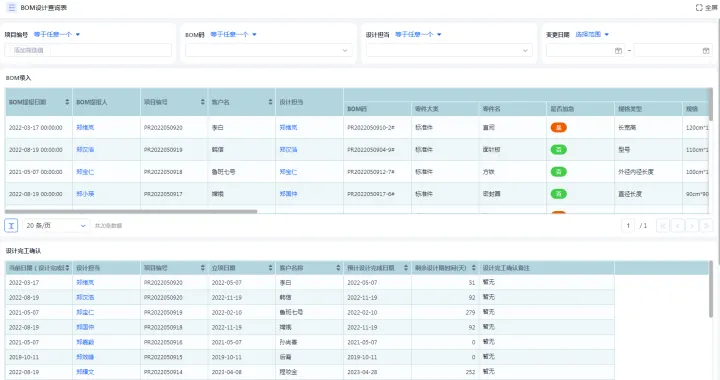720x380 pixels.
Task: Open 郑宝仁 link in 设计完工确认 table
Action: [85, 312]
